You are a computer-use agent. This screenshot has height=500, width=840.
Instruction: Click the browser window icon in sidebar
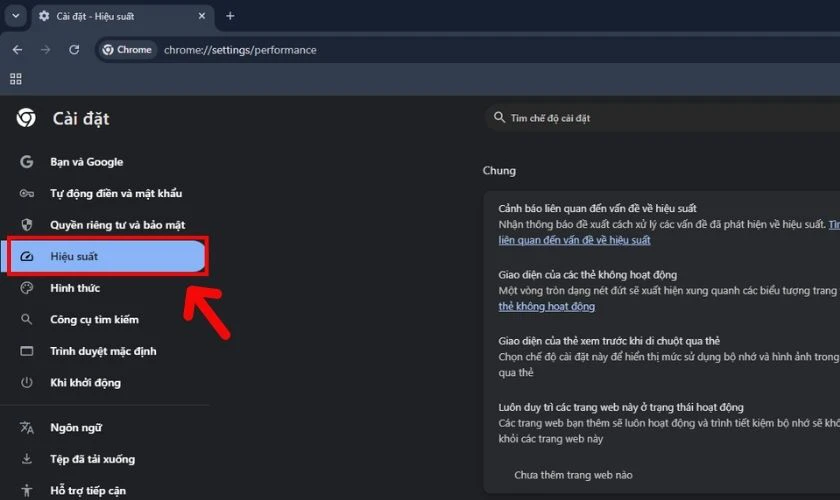[x=26, y=351]
